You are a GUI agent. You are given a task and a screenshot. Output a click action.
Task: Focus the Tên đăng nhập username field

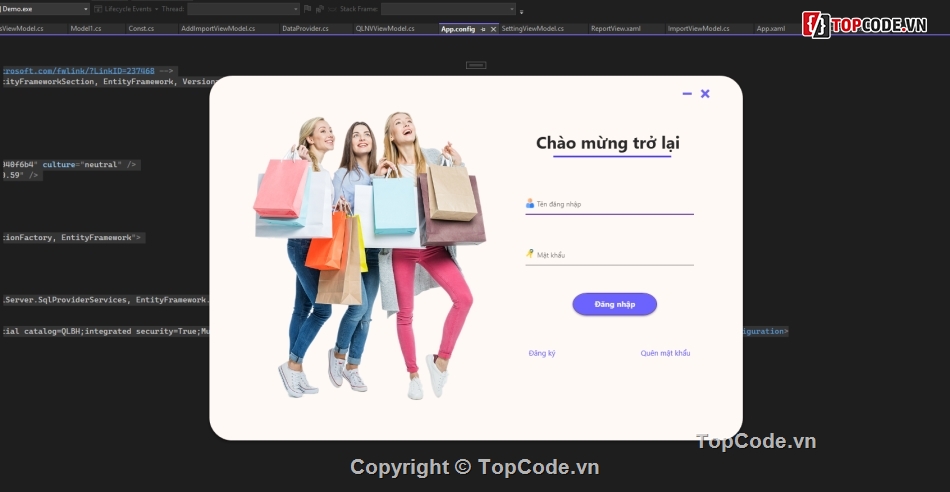tap(610, 205)
